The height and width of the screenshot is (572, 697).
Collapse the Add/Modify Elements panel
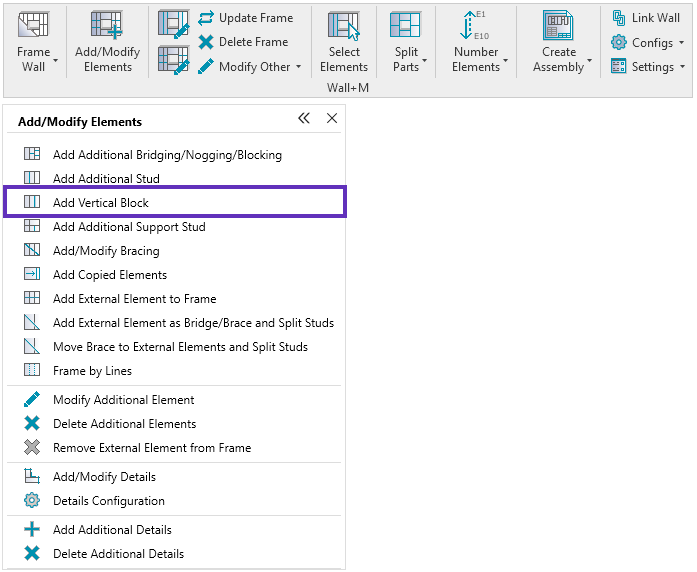pyautogui.click(x=304, y=119)
